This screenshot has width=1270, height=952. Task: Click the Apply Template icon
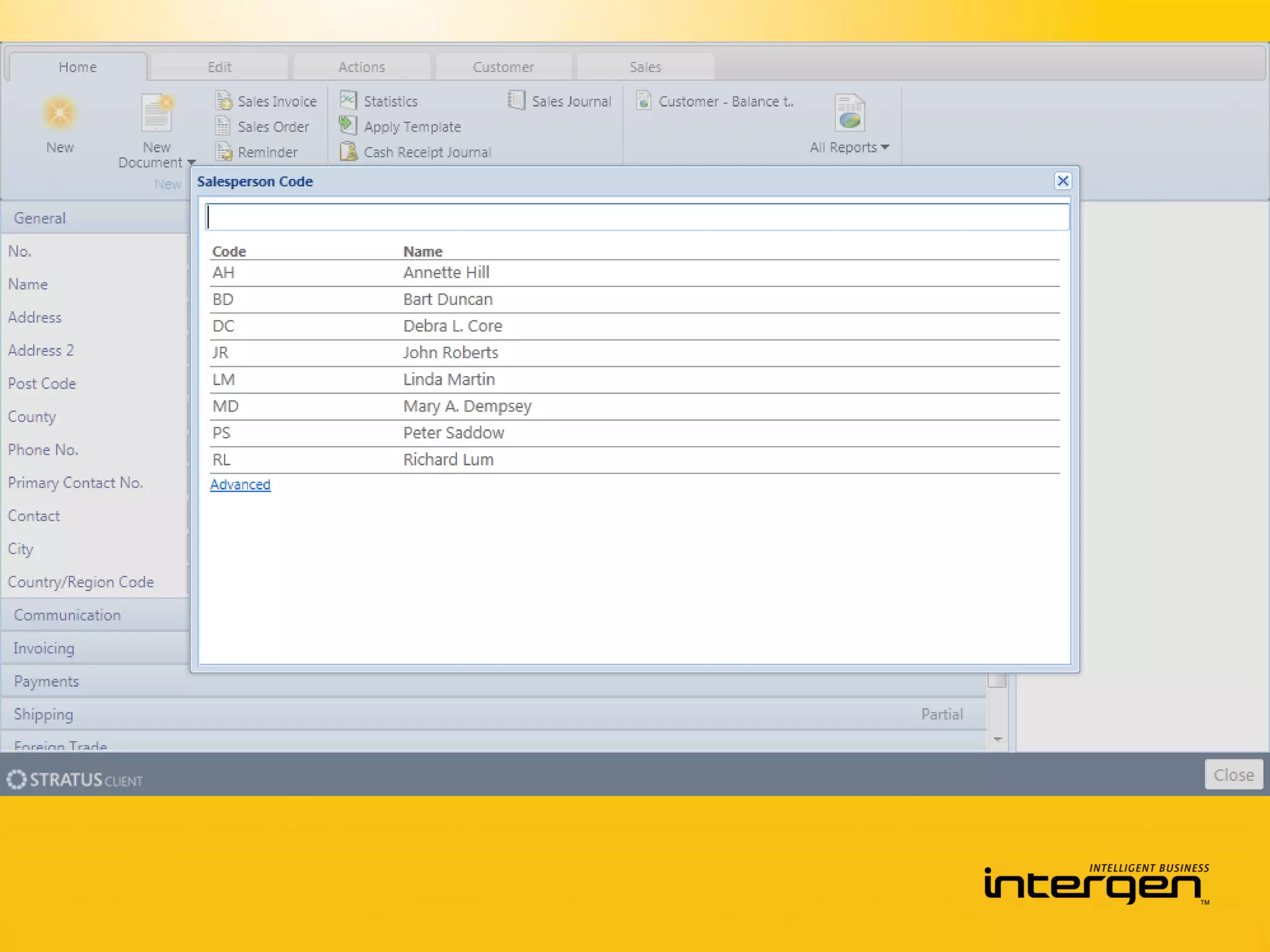coord(348,126)
